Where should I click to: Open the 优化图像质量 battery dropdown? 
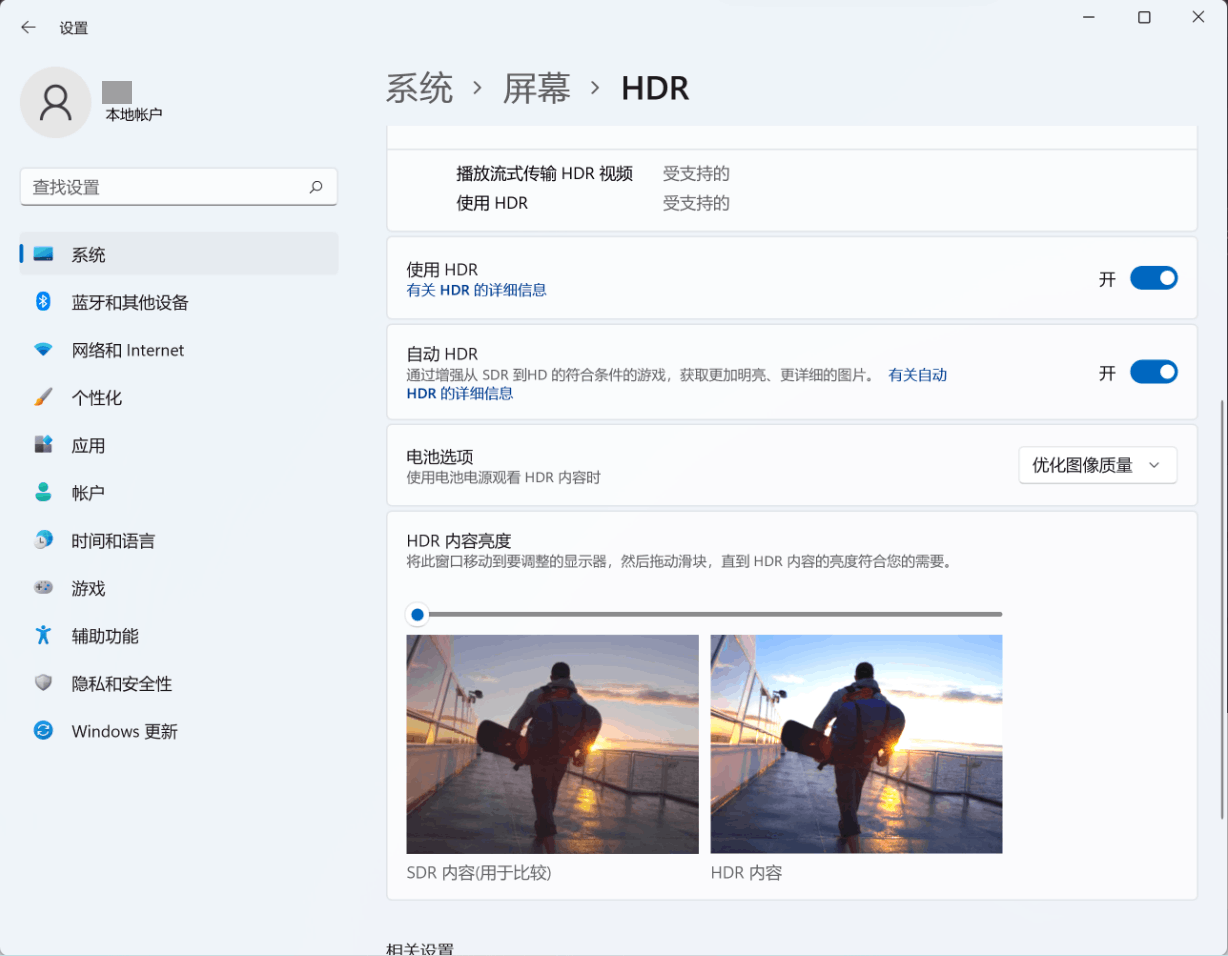pyautogui.click(x=1098, y=465)
